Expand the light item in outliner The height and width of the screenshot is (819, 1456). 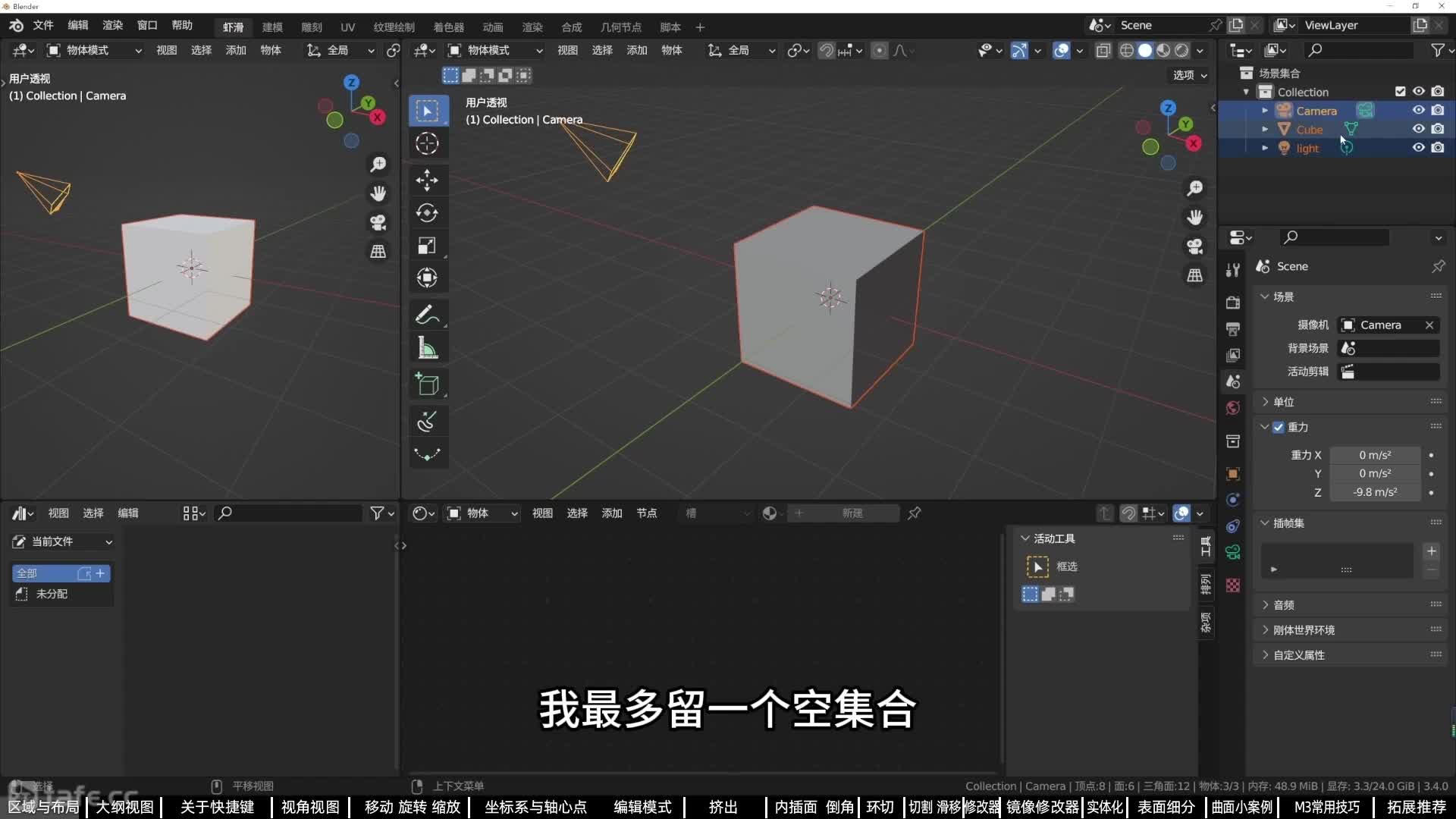(1264, 149)
